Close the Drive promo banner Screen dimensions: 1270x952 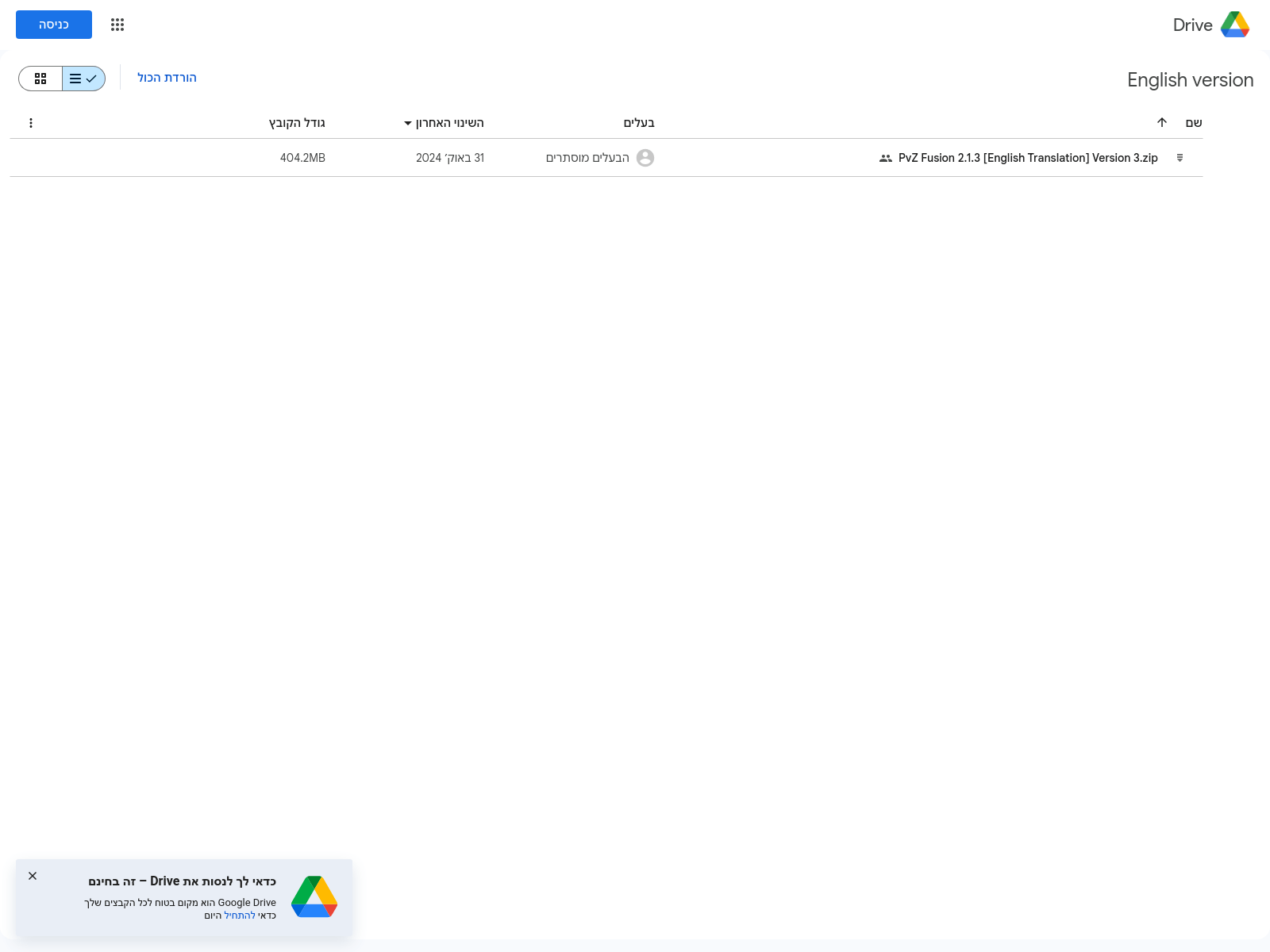coord(33,876)
